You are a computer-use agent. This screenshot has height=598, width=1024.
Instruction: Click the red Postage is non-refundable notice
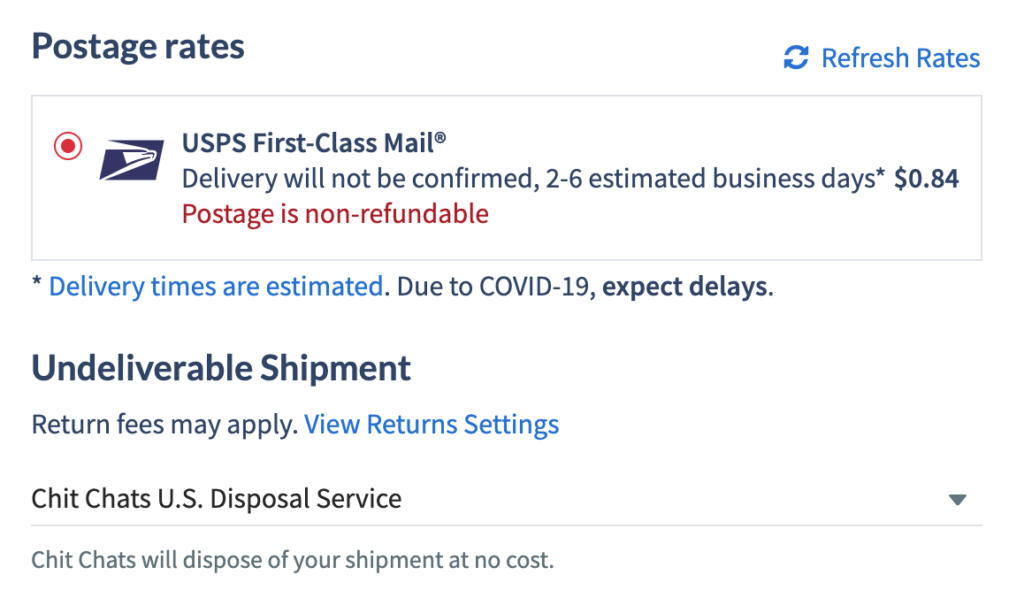[x=335, y=213]
